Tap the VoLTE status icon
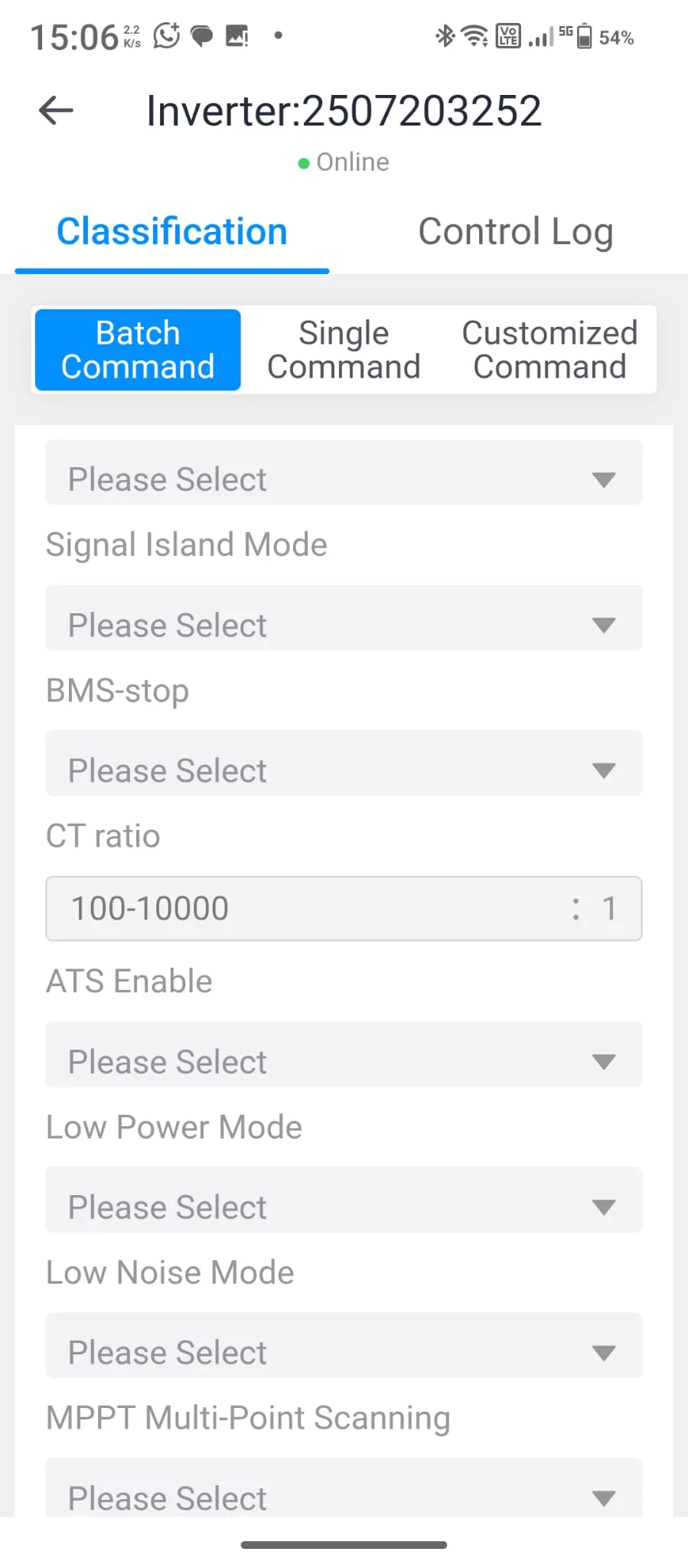The height and width of the screenshot is (1568, 688). click(508, 36)
